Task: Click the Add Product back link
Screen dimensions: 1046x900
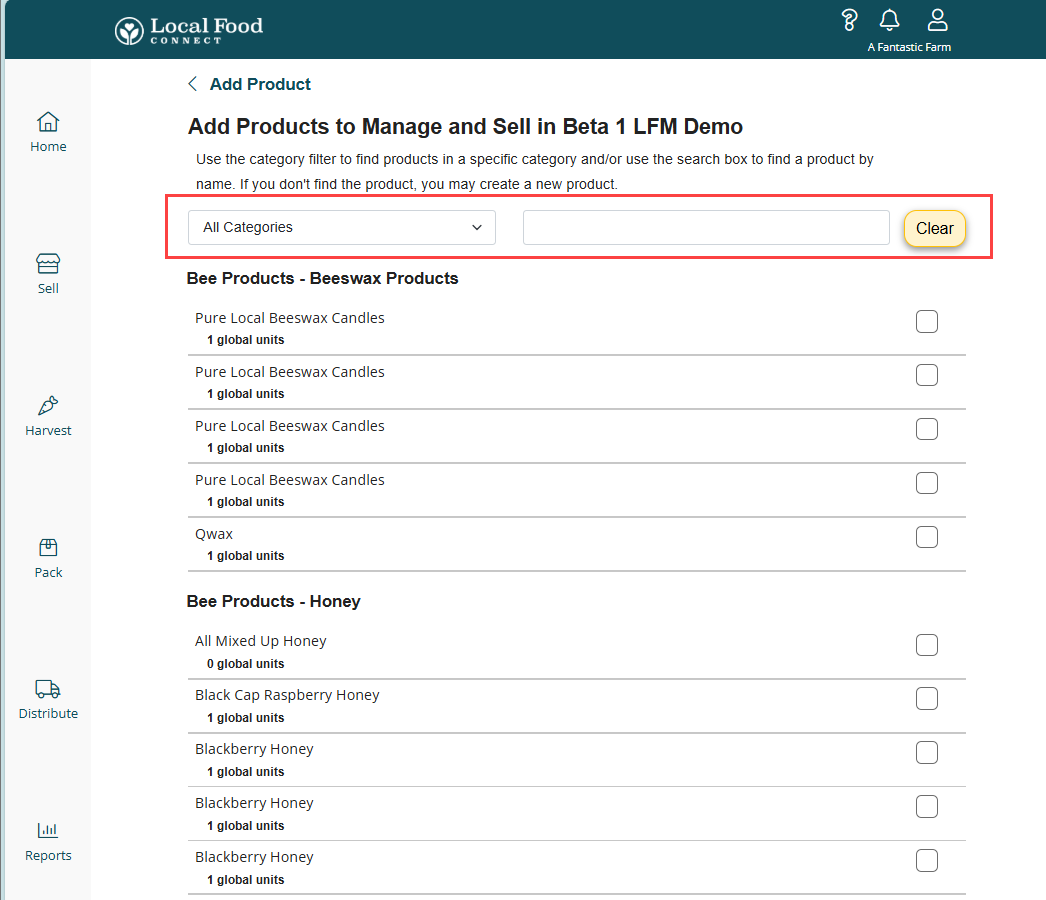Action: tap(260, 84)
